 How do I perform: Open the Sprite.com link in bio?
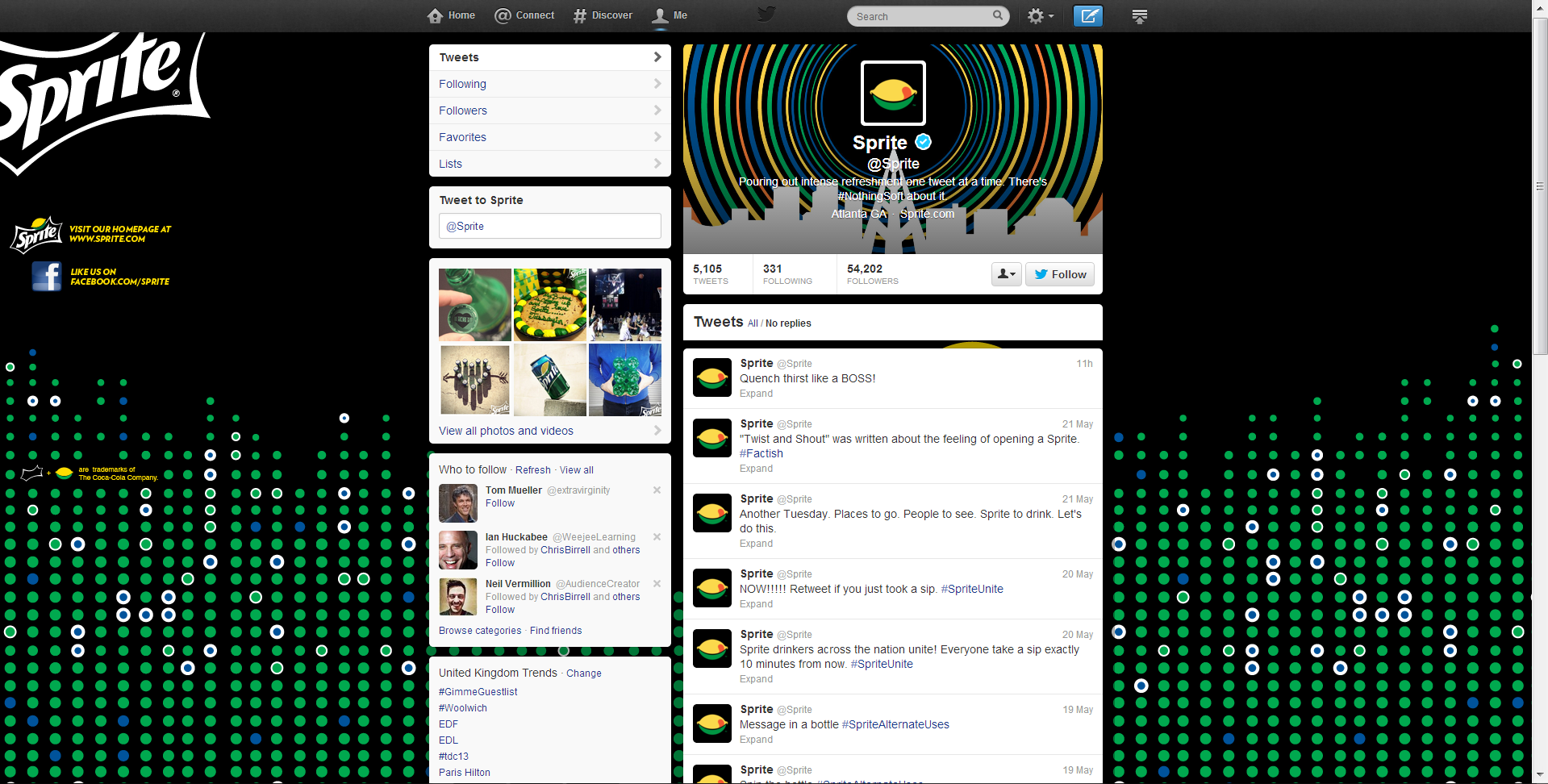tap(927, 214)
